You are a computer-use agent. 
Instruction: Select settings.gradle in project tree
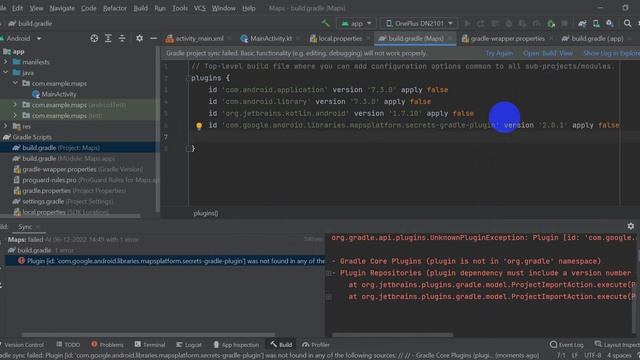coord(63,201)
